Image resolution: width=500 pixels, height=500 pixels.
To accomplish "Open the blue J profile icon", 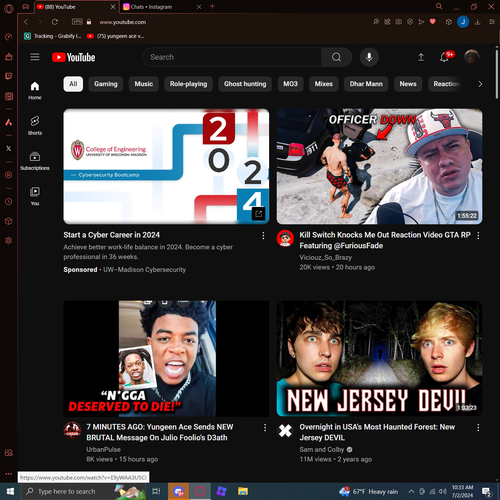I will pyautogui.click(x=463, y=22).
